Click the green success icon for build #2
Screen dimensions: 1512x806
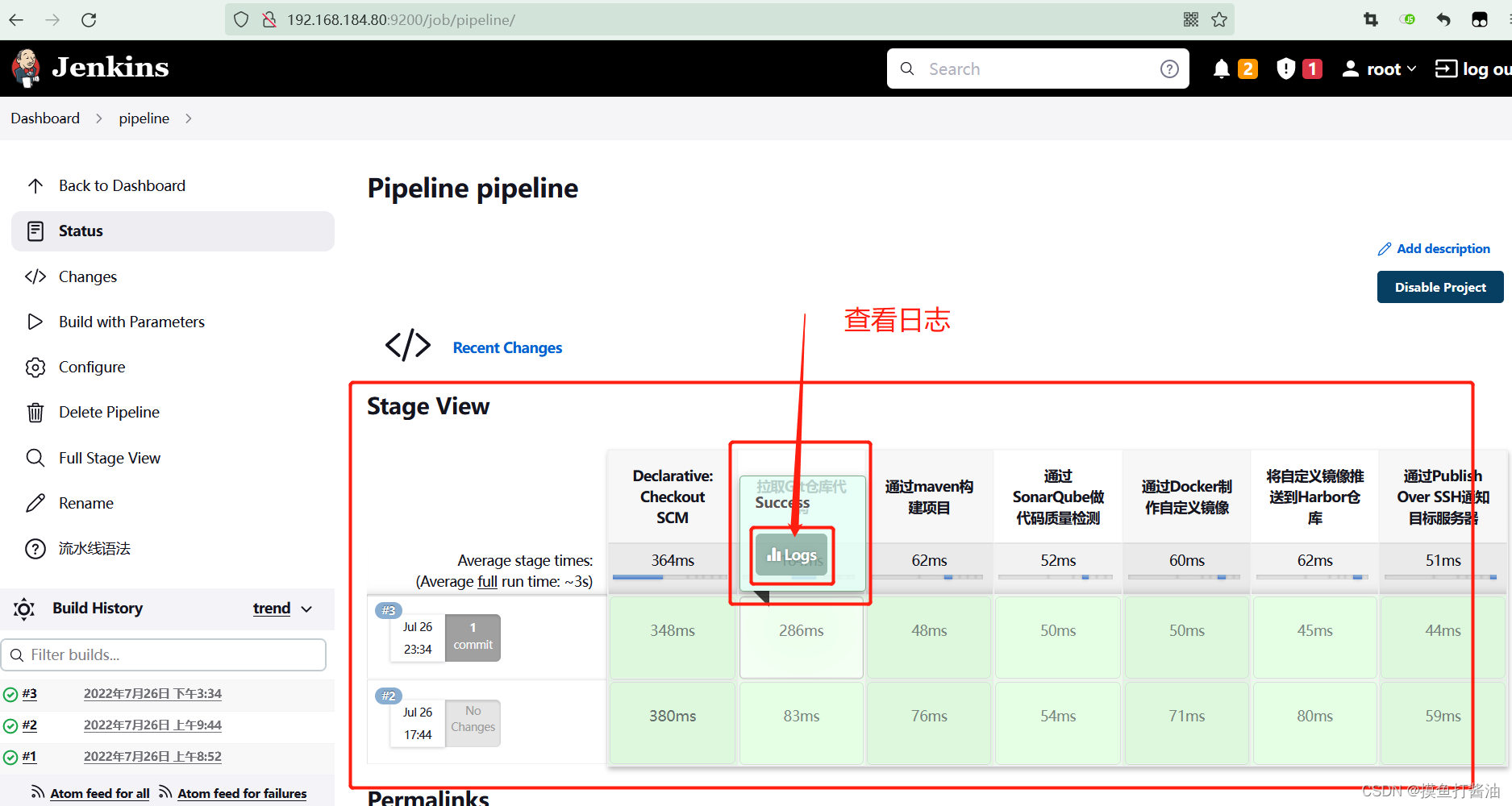(x=10, y=725)
